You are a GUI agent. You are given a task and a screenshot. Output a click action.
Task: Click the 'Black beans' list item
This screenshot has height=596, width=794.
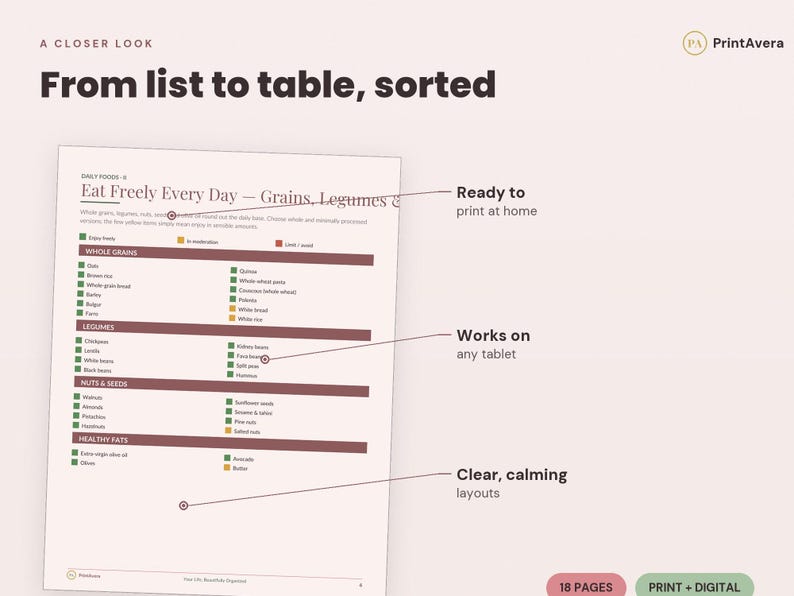(x=93, y=370)
